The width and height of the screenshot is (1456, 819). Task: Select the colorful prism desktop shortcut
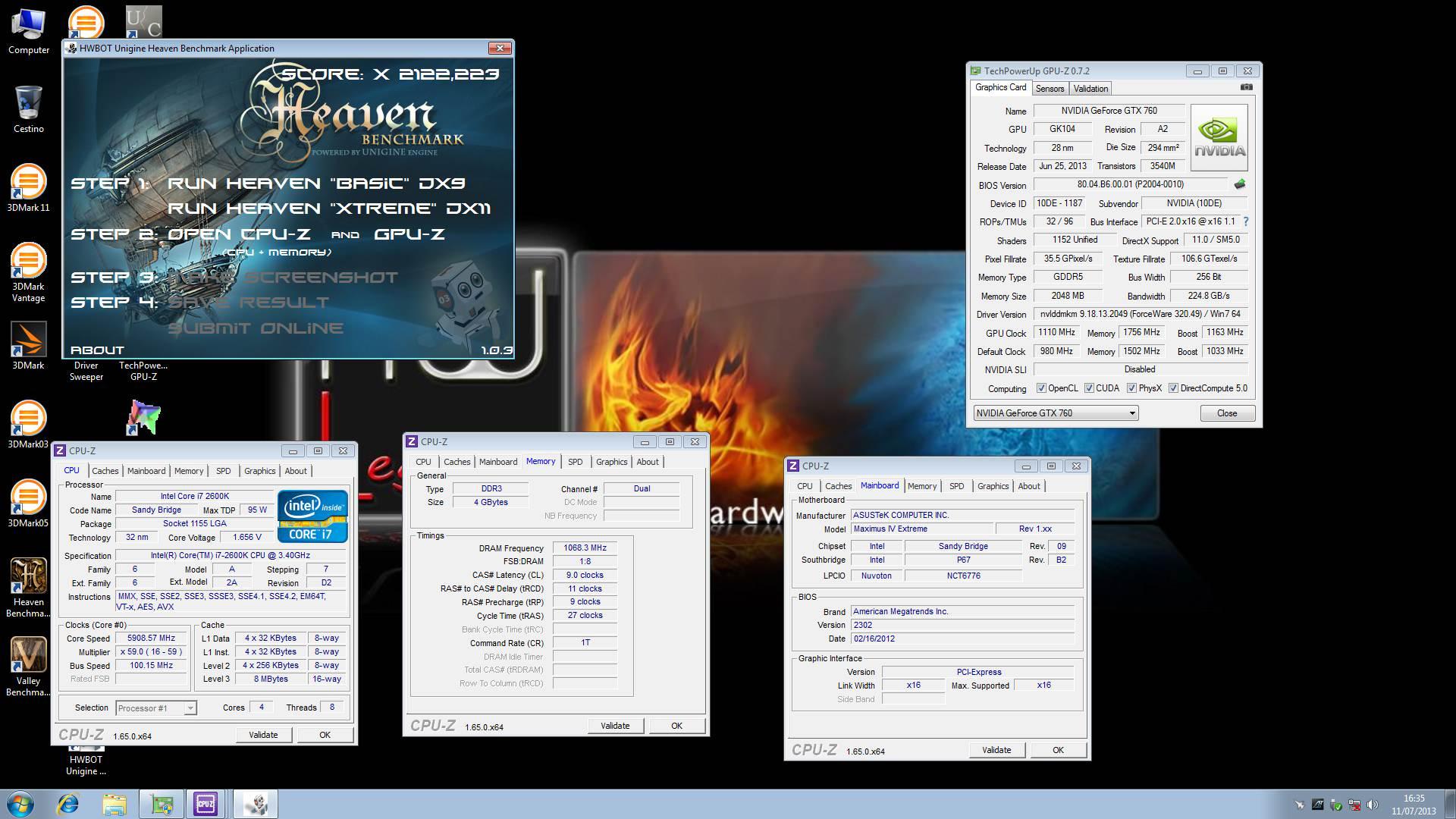pos(143,418)
